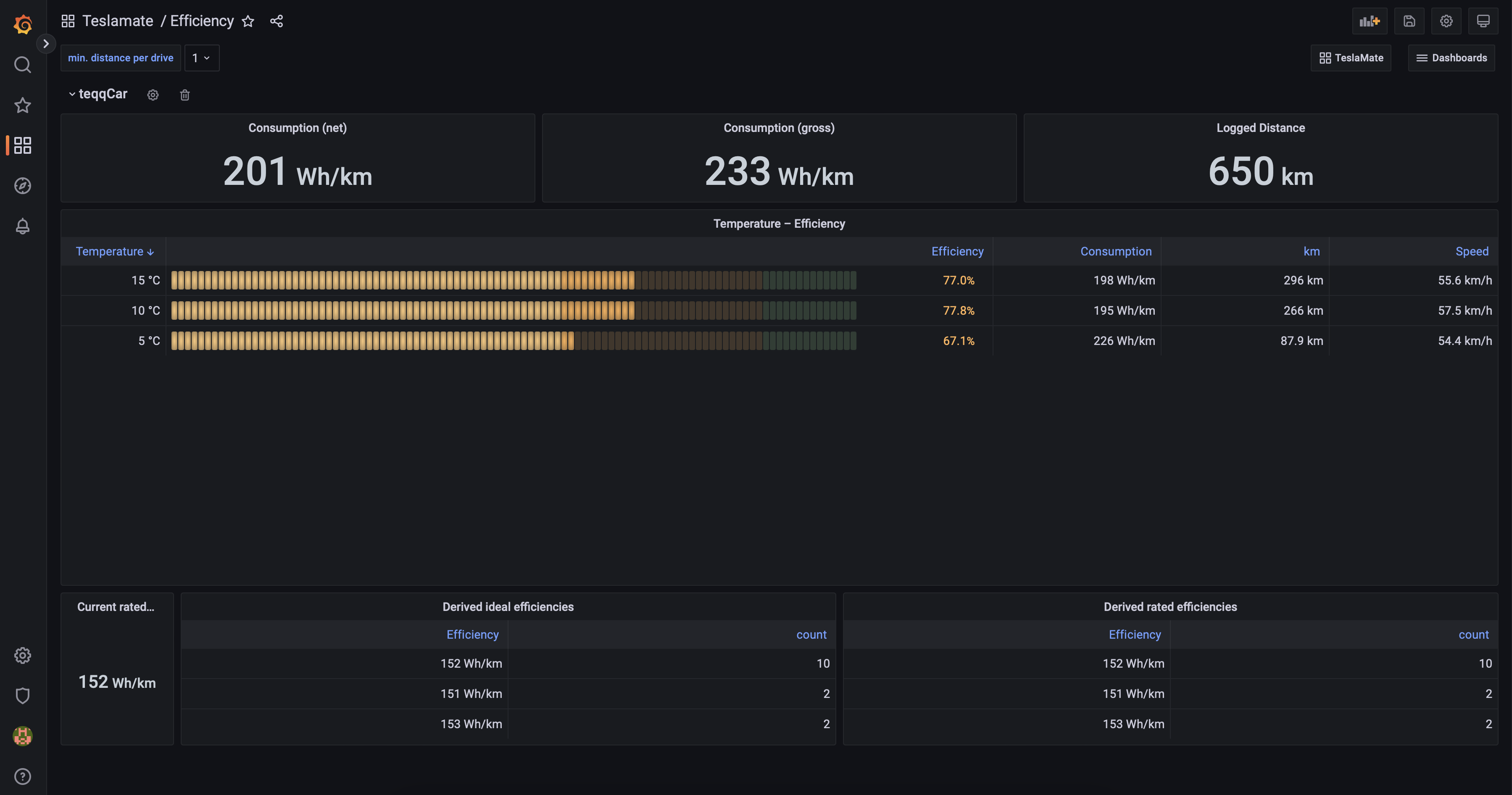Delete the teqqCar row with trash icon
Image resolution: width=1512 pixels, height=795 pixels.
[x=184, y=95]
